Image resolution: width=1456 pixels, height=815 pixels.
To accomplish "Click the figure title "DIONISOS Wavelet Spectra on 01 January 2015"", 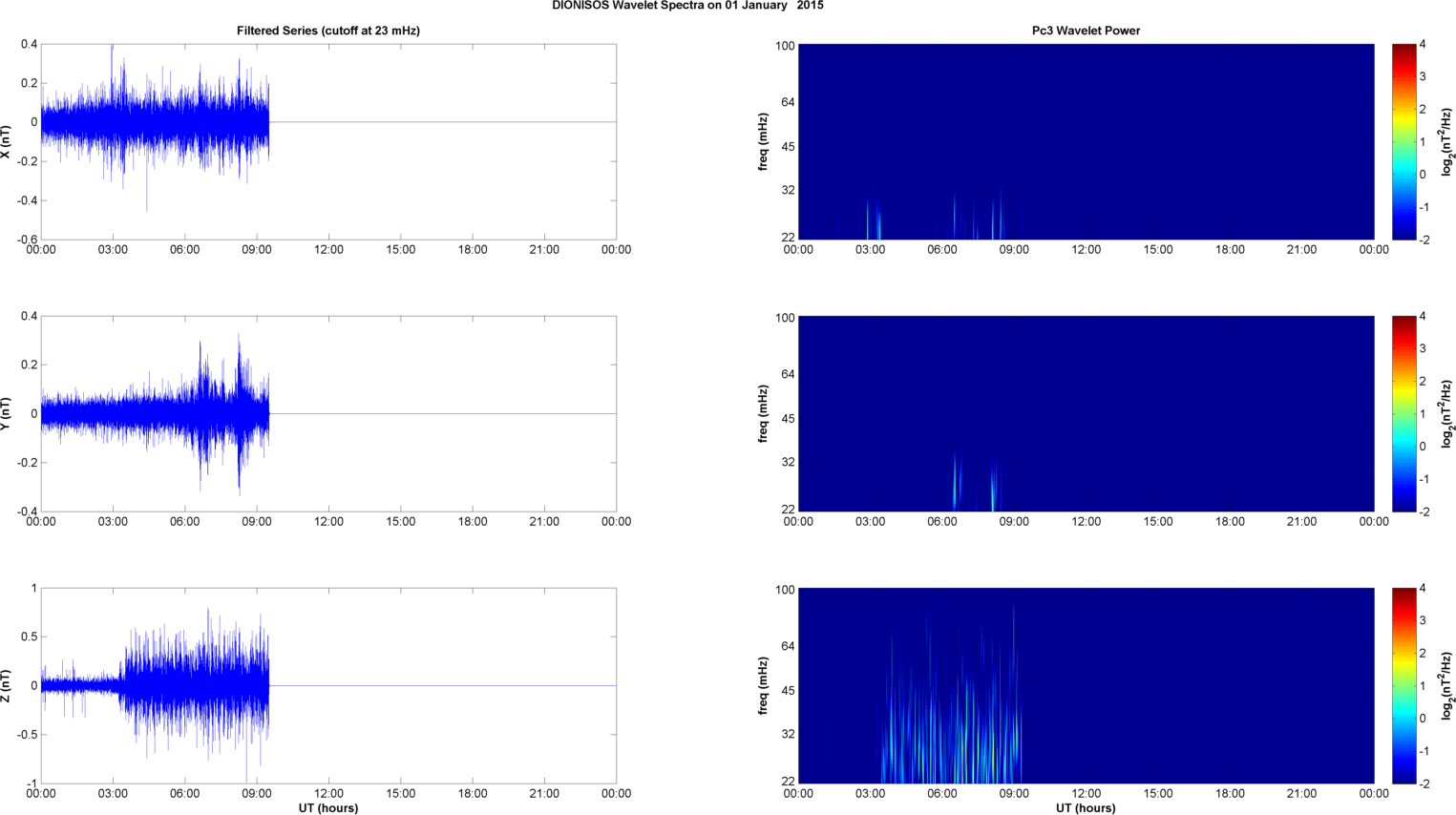I will pyautogui.click(x=687, y=6).
